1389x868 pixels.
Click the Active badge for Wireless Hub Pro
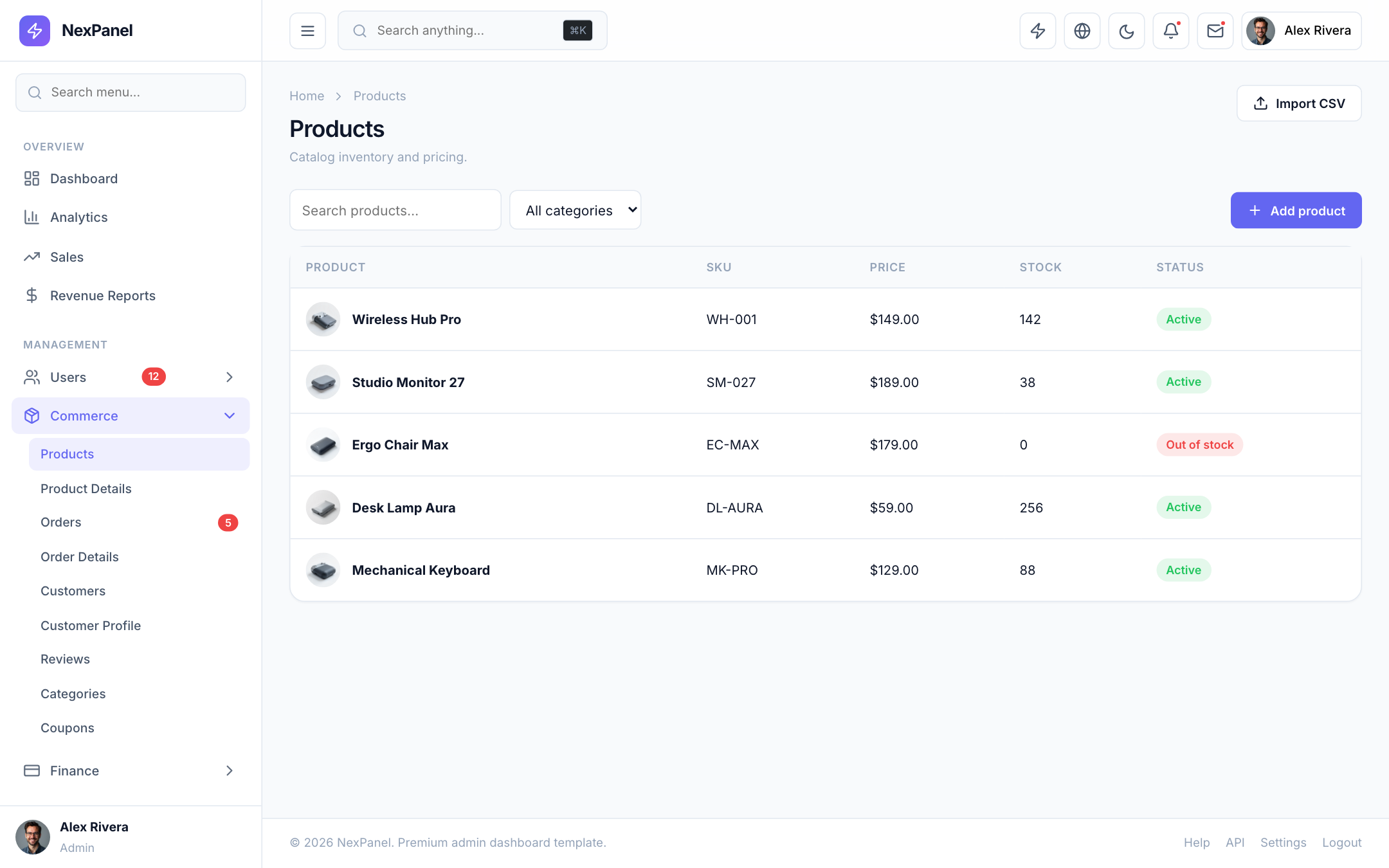coord(1183,319)
